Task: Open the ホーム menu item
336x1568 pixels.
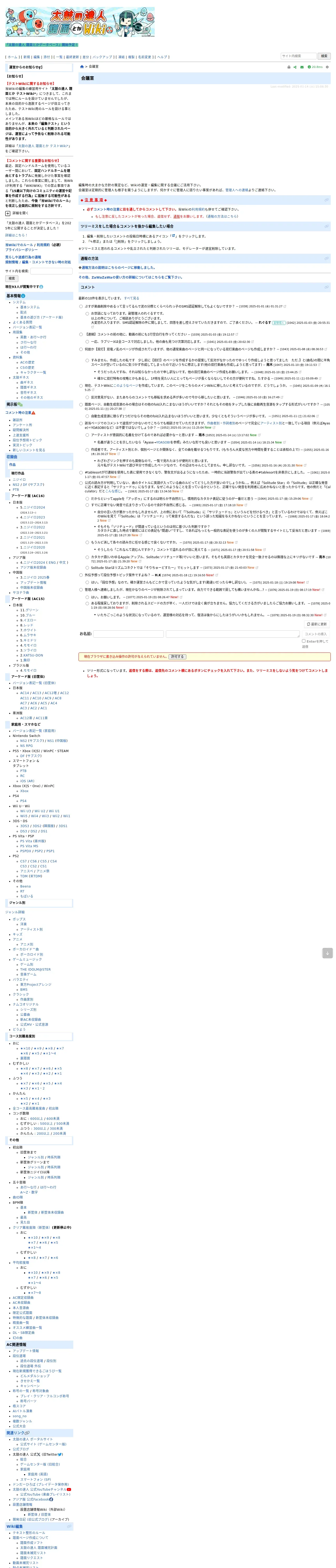Action: 12,57
